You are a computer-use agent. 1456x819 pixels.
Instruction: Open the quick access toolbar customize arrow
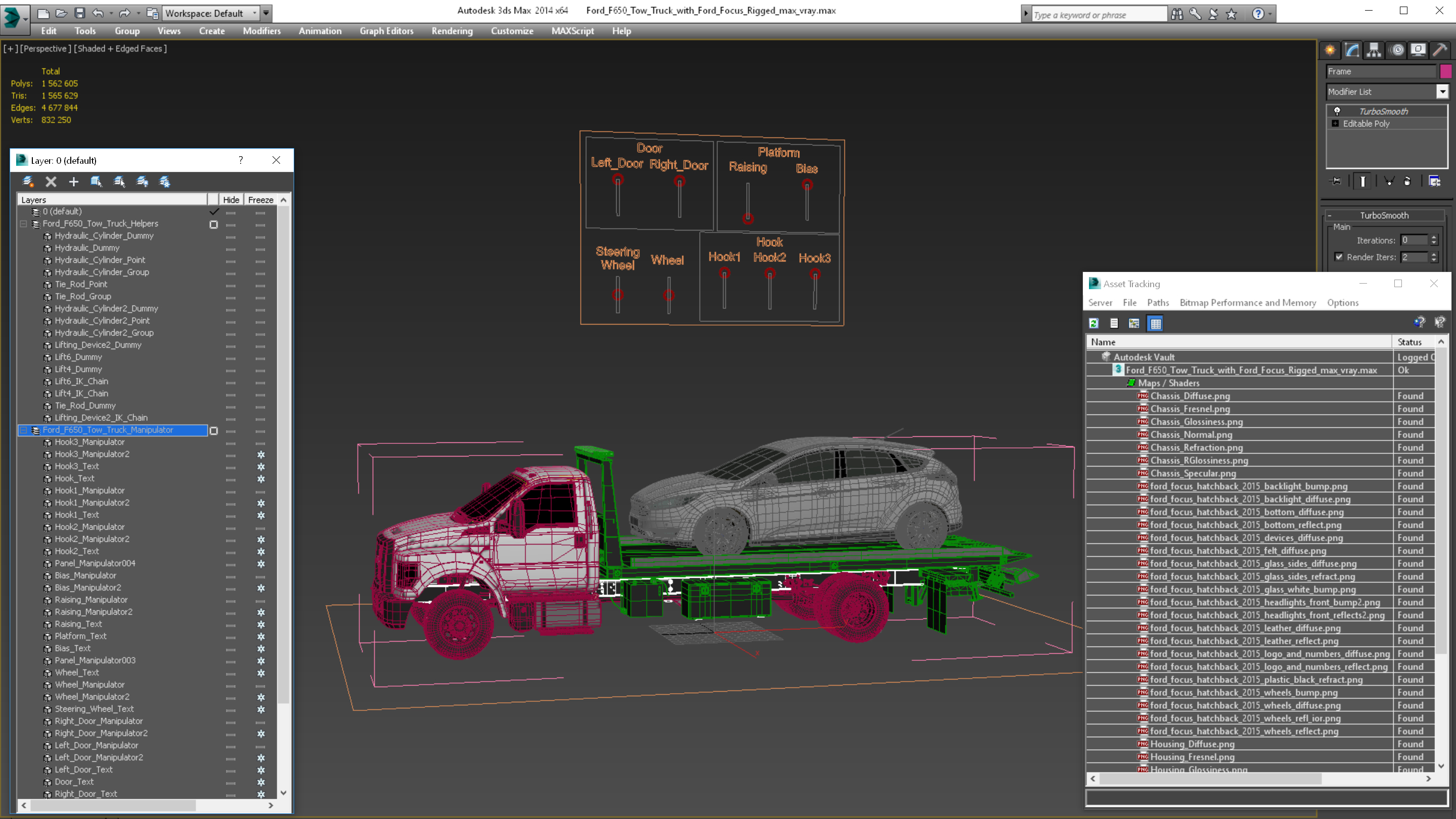265,13
